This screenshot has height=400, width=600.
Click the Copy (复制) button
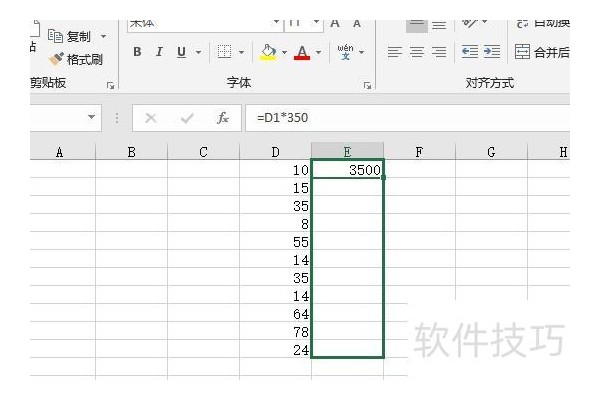pyautogui.click(x=70, y=36)
